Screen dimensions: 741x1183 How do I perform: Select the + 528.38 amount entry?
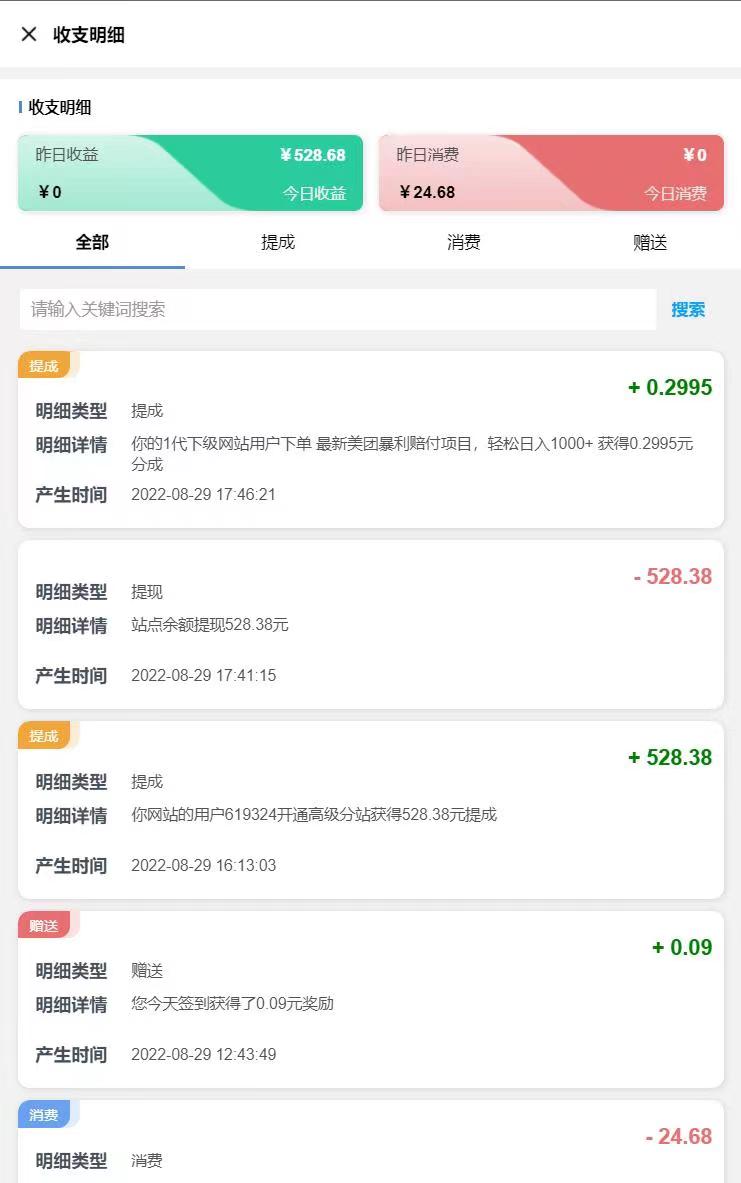pyautogui.click(x=670, y=758)
